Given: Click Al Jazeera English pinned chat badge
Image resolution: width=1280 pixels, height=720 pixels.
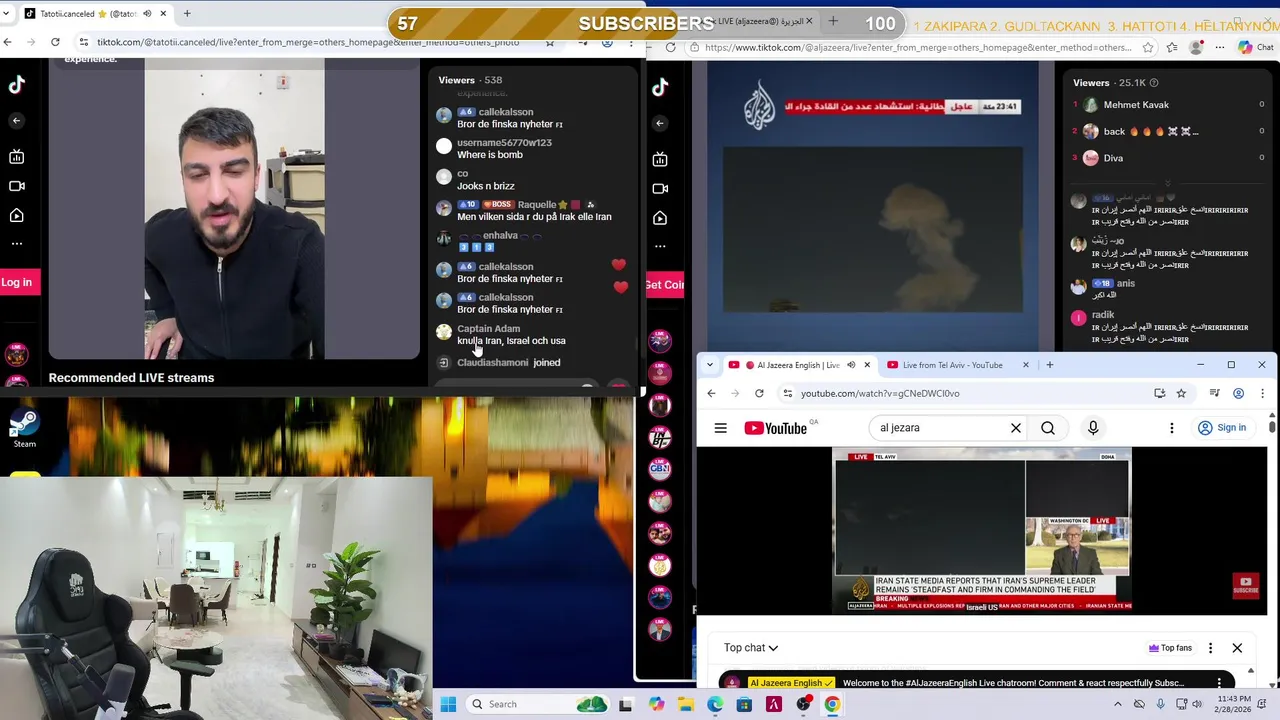Looking at the screenshot, I should (792, 683).
